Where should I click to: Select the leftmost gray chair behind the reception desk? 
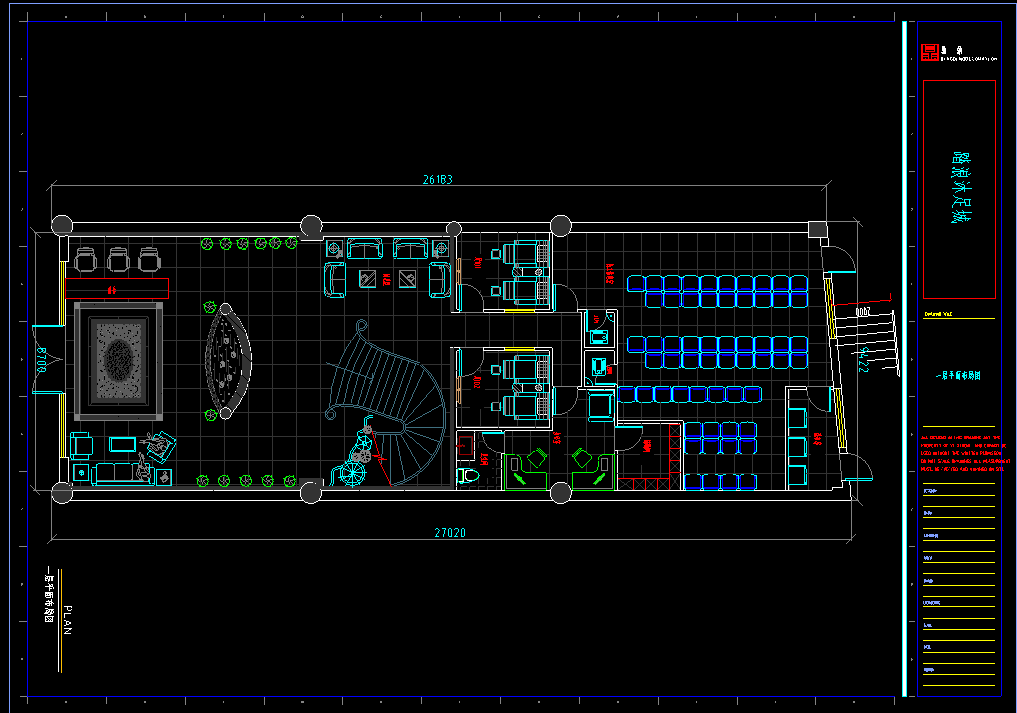(x=86, y=258)
